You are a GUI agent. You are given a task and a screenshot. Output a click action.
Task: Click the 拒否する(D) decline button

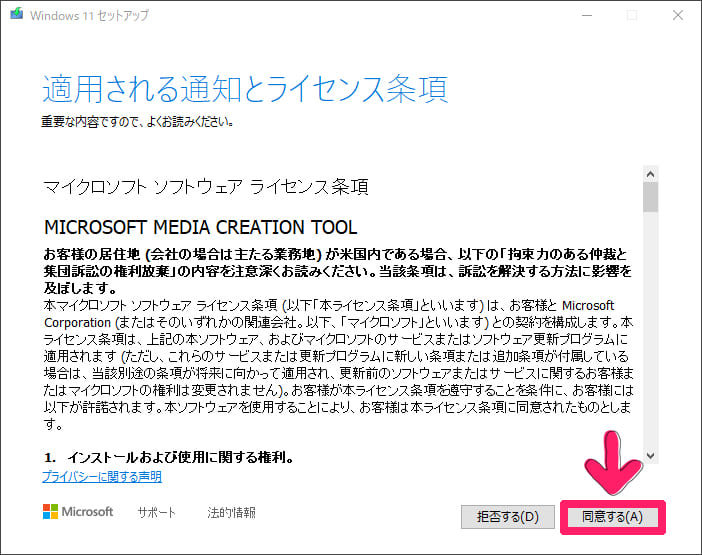click(x=508, y=517)
